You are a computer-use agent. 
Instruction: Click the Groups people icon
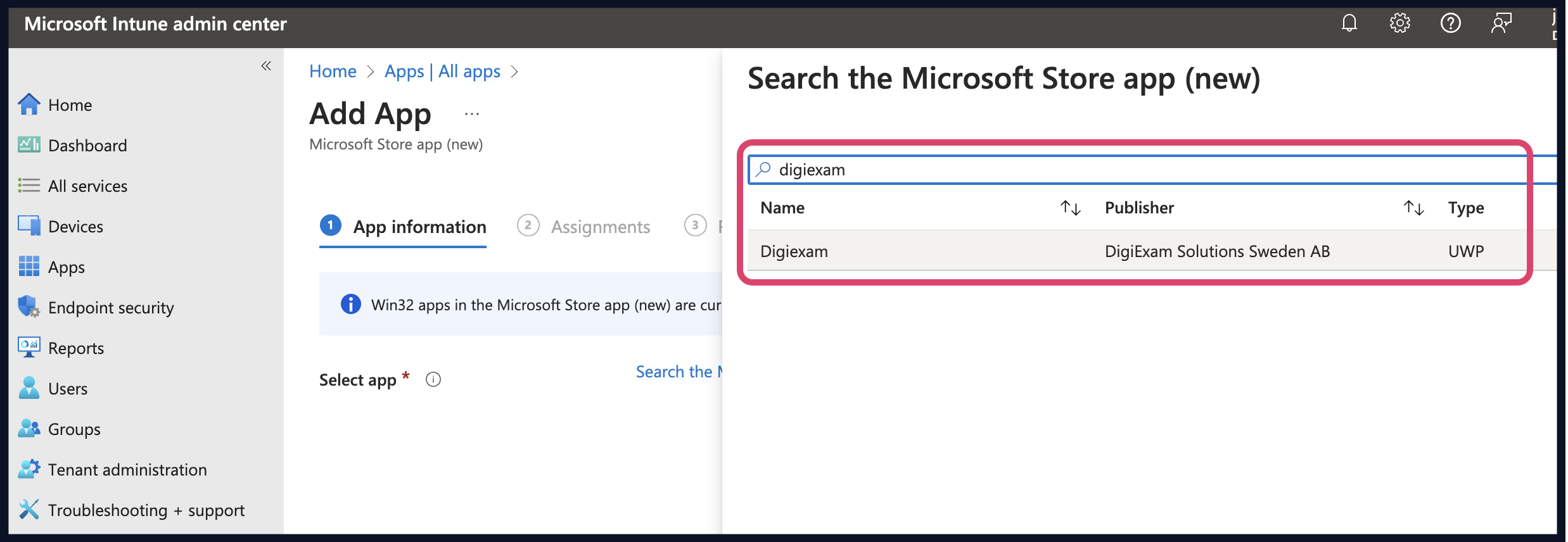[29, 429]
